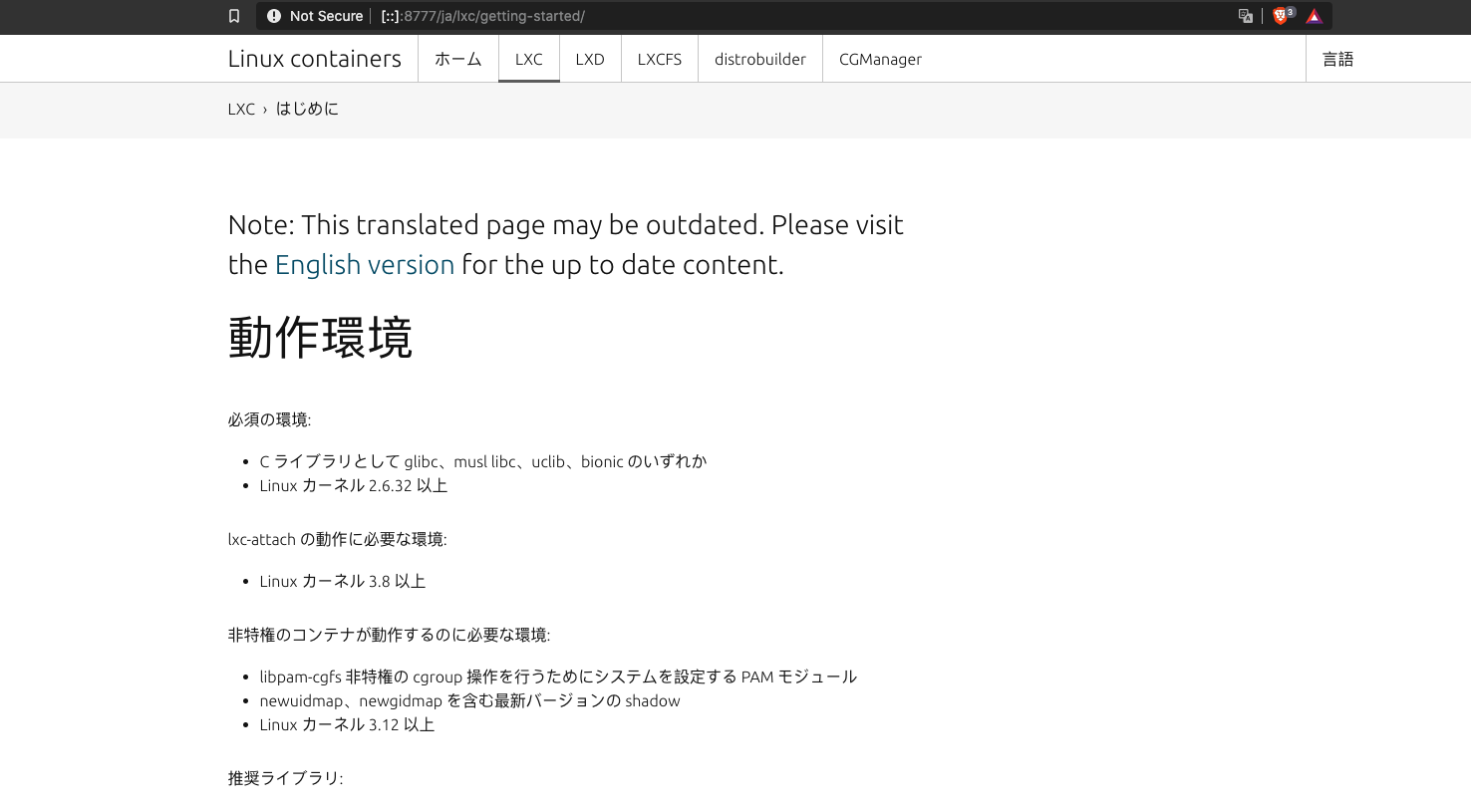
Task: Open the Linux containers site title
Action: point(315,59)
